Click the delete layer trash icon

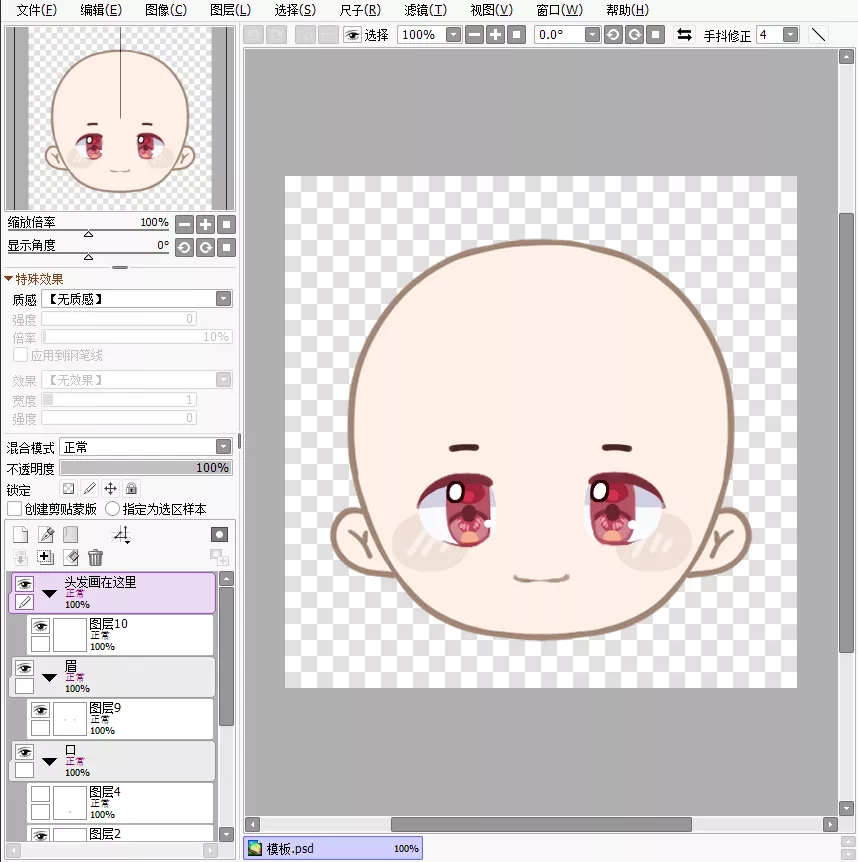(95, 557)
